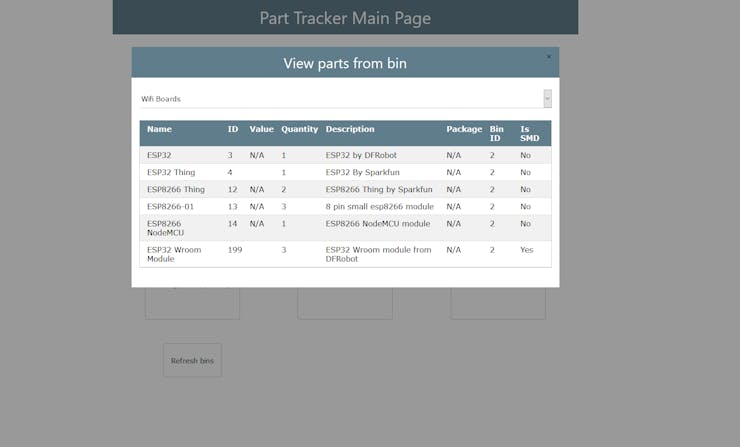
Task: Close the View parts from bin dialog
Action: coord(548,57)
